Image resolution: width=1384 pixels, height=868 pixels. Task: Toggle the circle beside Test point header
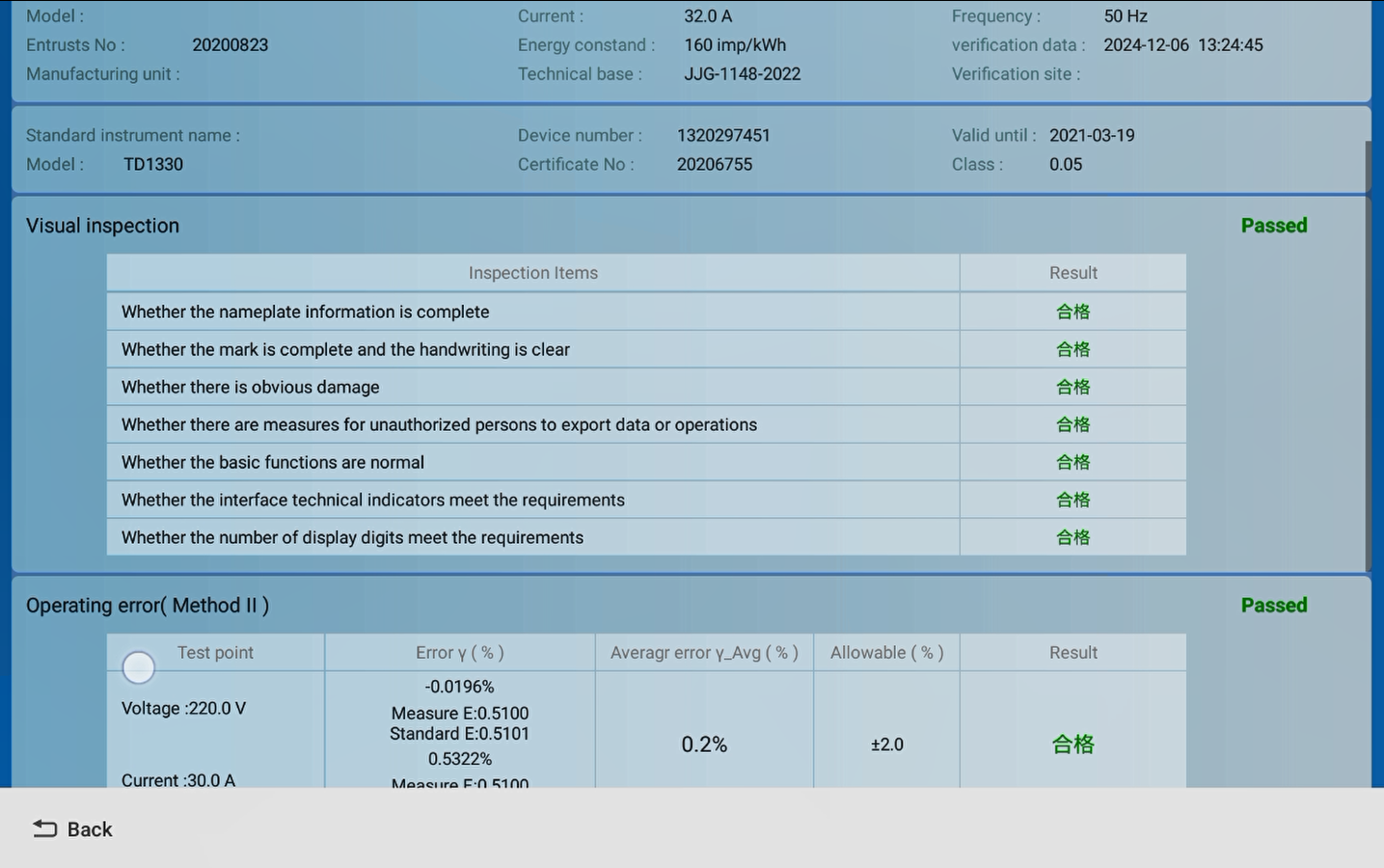(x=139, y=666)
